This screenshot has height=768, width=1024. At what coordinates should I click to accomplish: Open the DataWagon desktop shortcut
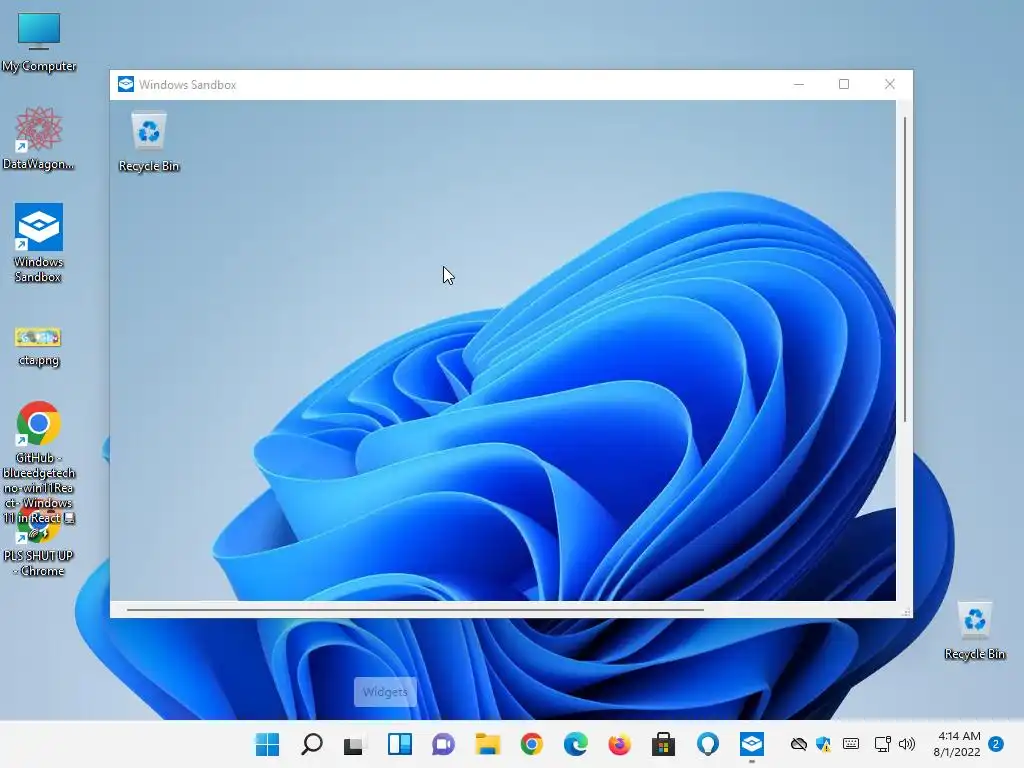tap(39, 139)
